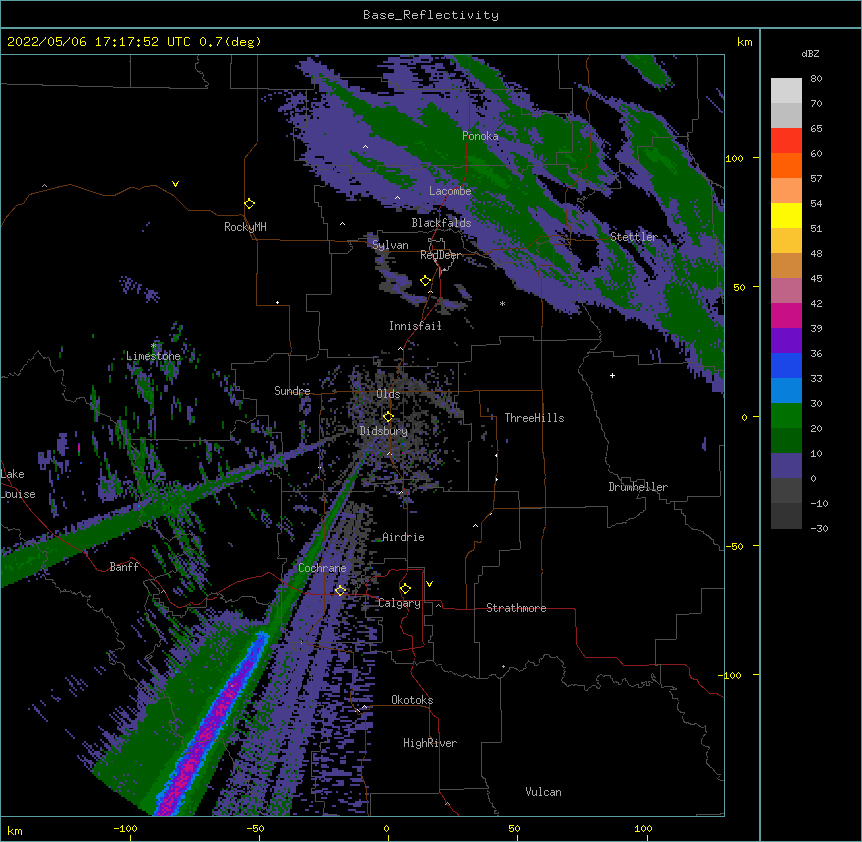Click the Ponoka city label
862x842 pixels.
click(x=480, y=136)
